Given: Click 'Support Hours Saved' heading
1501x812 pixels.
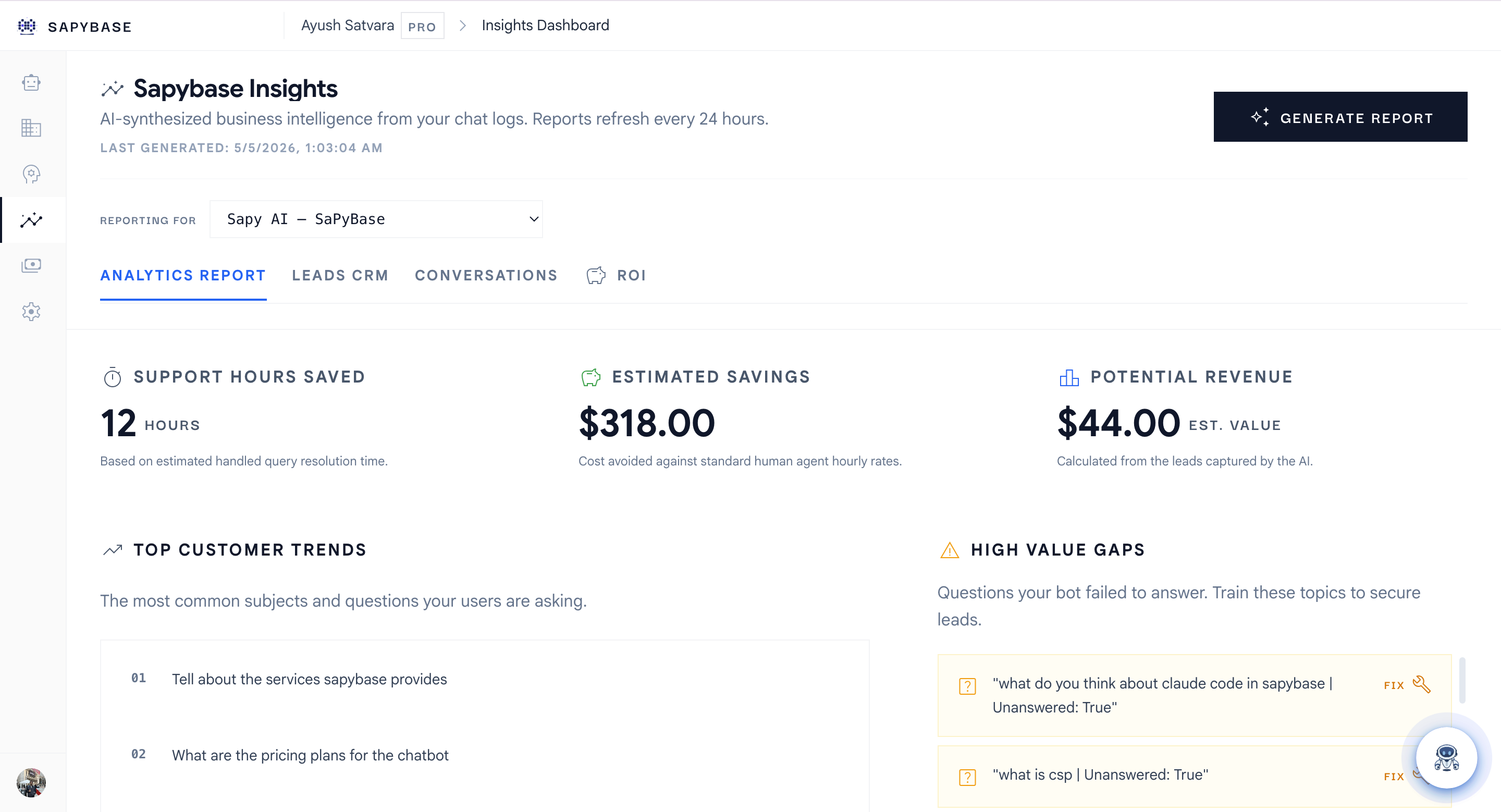Looking at the screenshot, I should click(250, 377).
